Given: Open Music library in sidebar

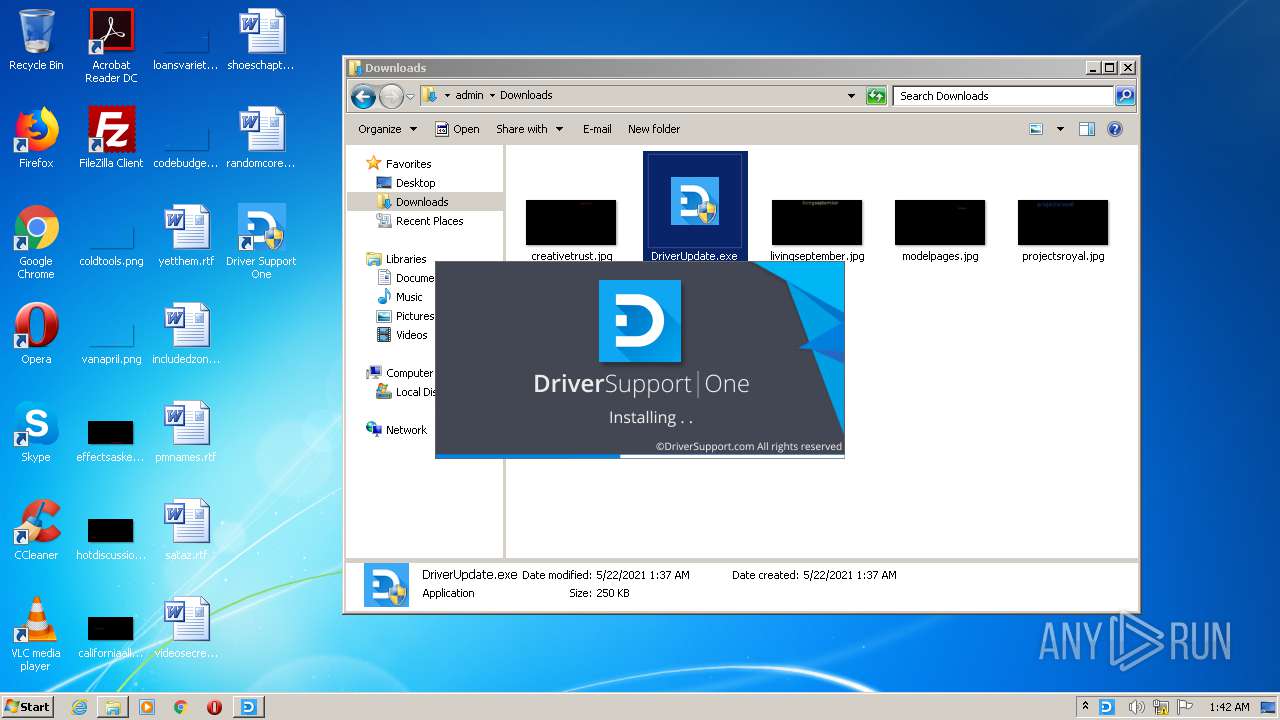Looking at the screenshot, I should point(400,297).
